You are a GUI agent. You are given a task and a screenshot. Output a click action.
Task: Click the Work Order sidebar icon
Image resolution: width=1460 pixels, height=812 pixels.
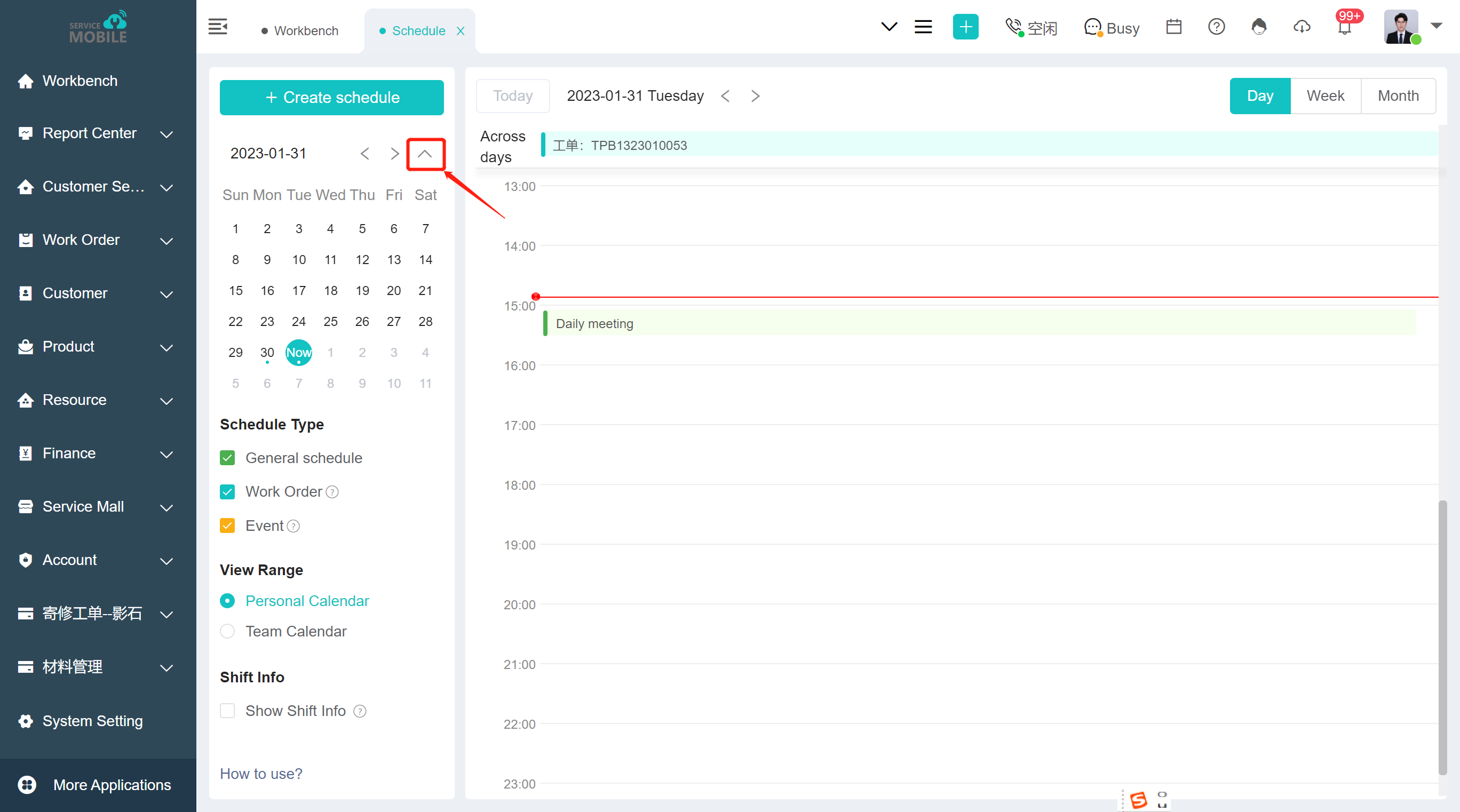click(25, 240)
